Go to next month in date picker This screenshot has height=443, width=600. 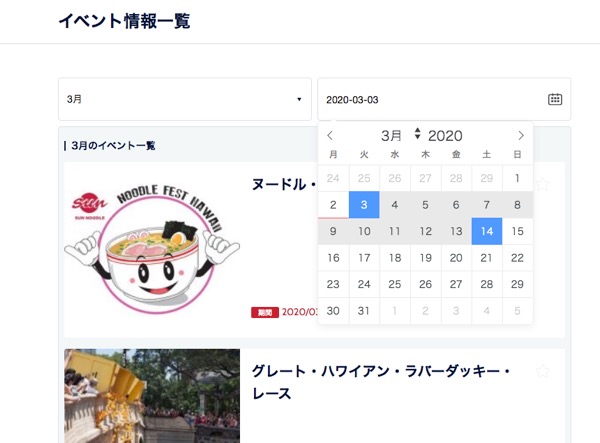pyautogui.click(x=521, y=135)
